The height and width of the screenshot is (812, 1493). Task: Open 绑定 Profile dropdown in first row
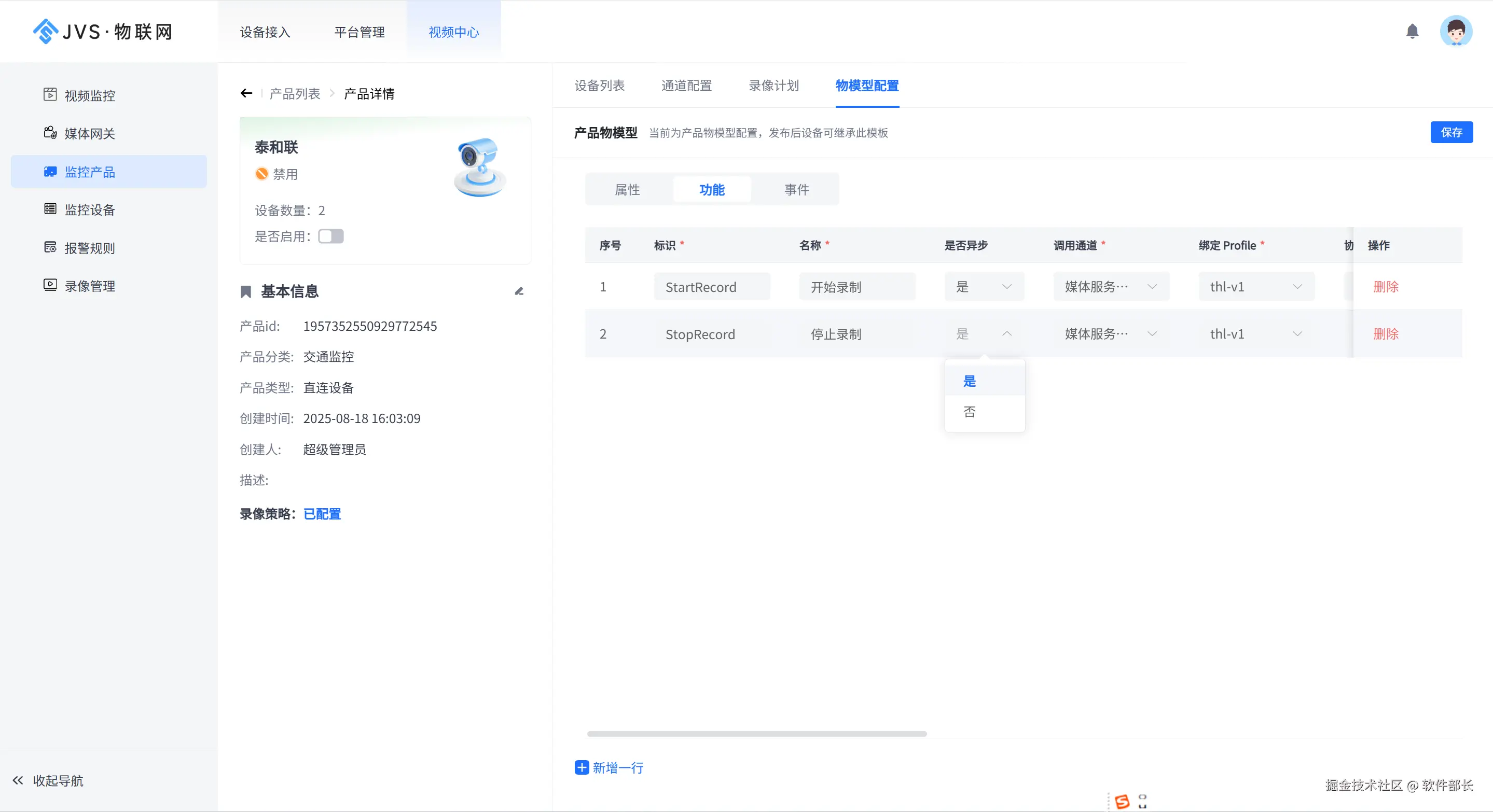click(x=1256, y=287)
